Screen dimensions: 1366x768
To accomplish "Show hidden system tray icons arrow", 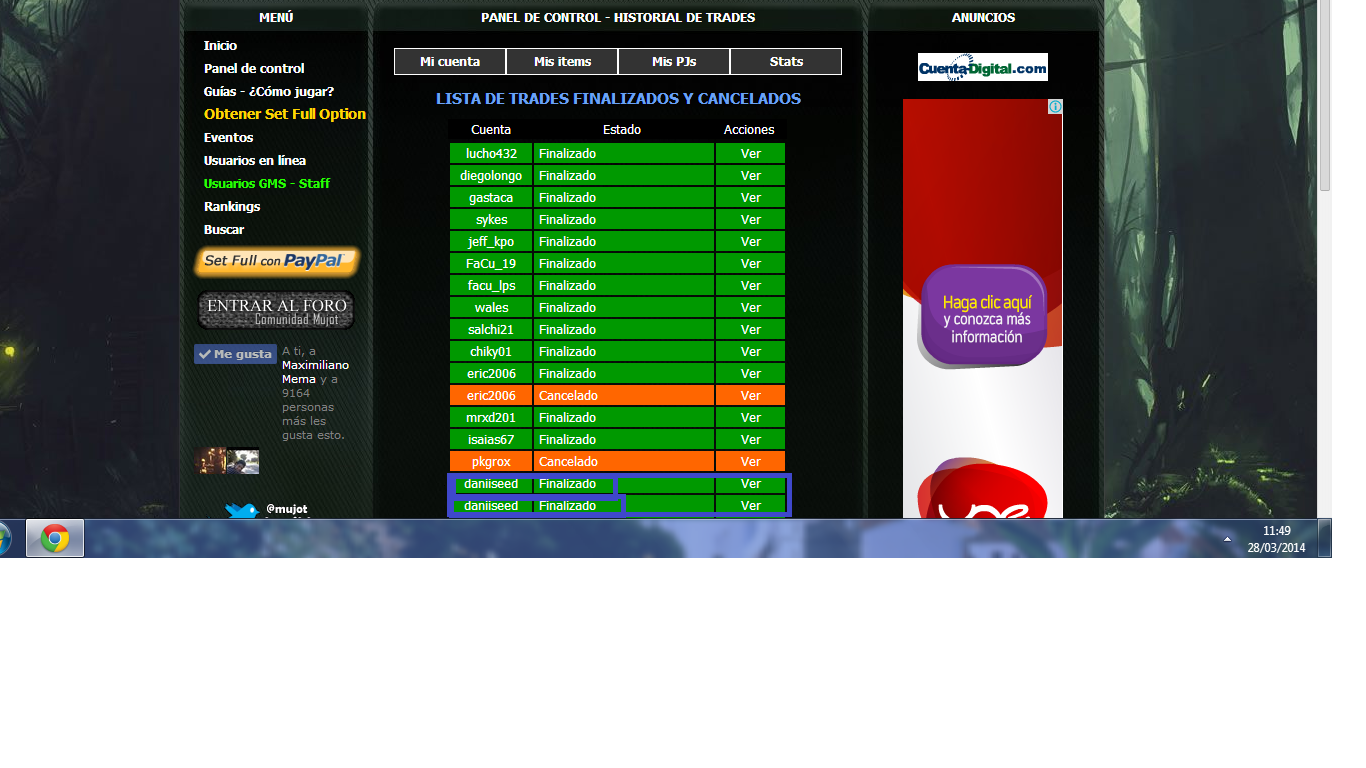I will pos(1227,539).
